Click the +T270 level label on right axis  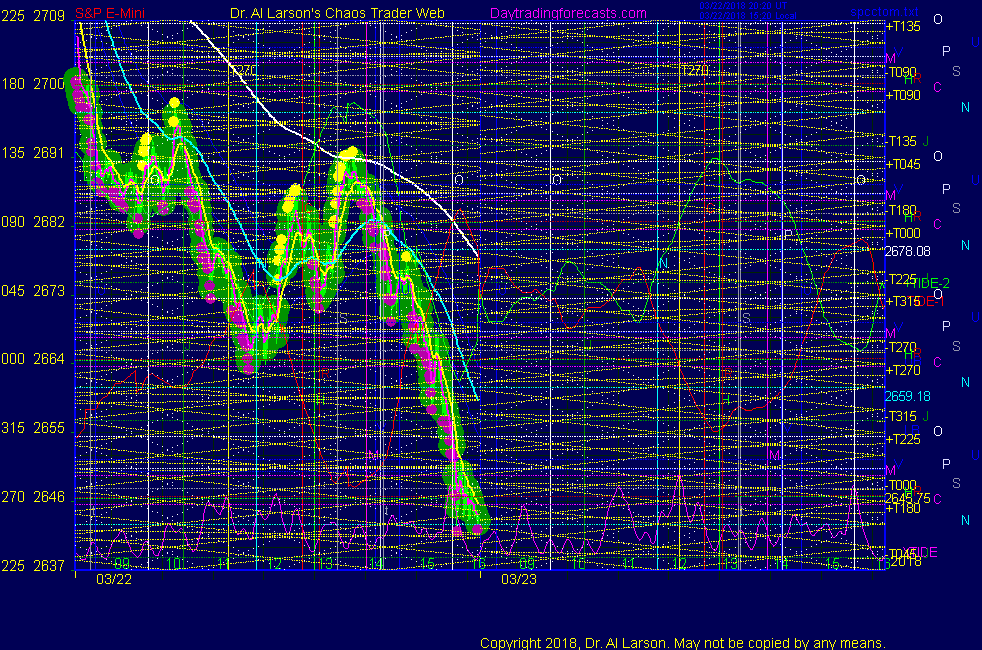tap(902, 370)
